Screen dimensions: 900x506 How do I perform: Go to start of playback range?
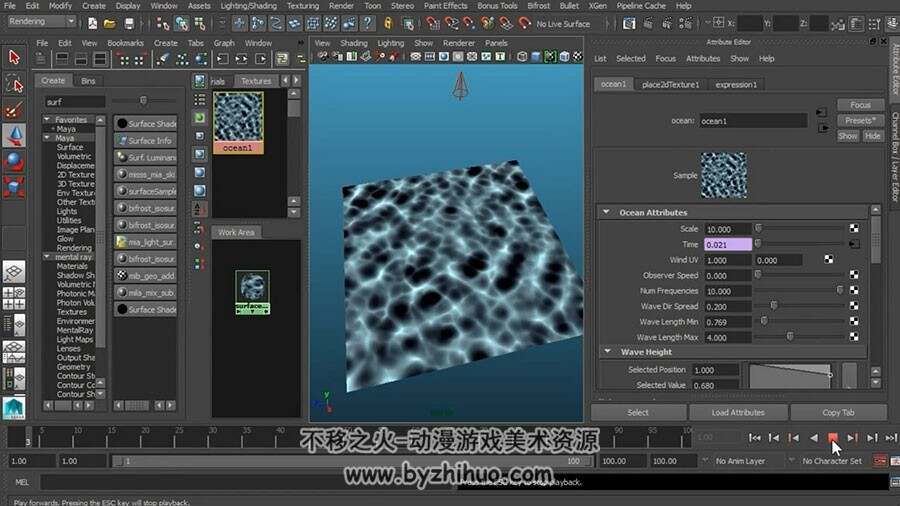[x=754, y=438]
